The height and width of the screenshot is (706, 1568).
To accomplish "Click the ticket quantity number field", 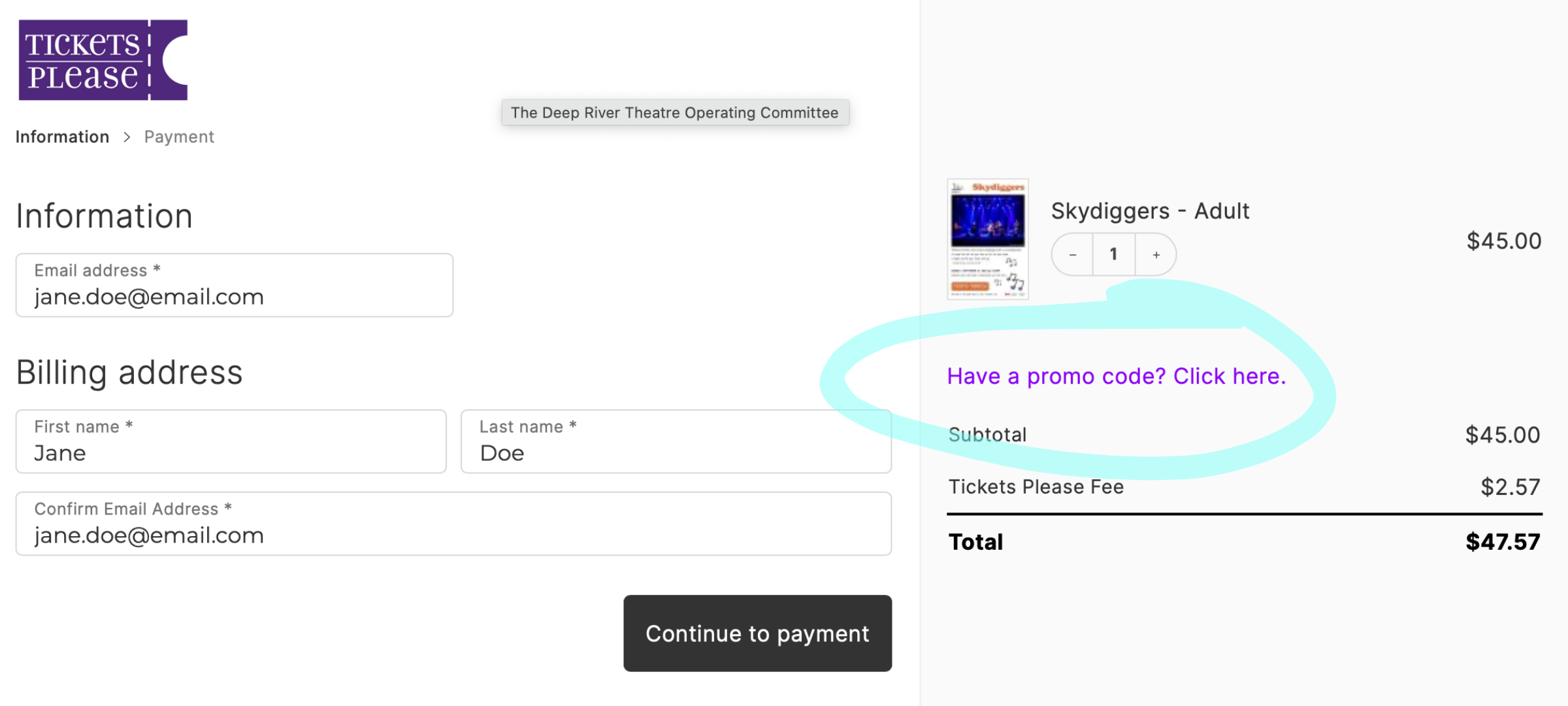I will coord(1113,254).
